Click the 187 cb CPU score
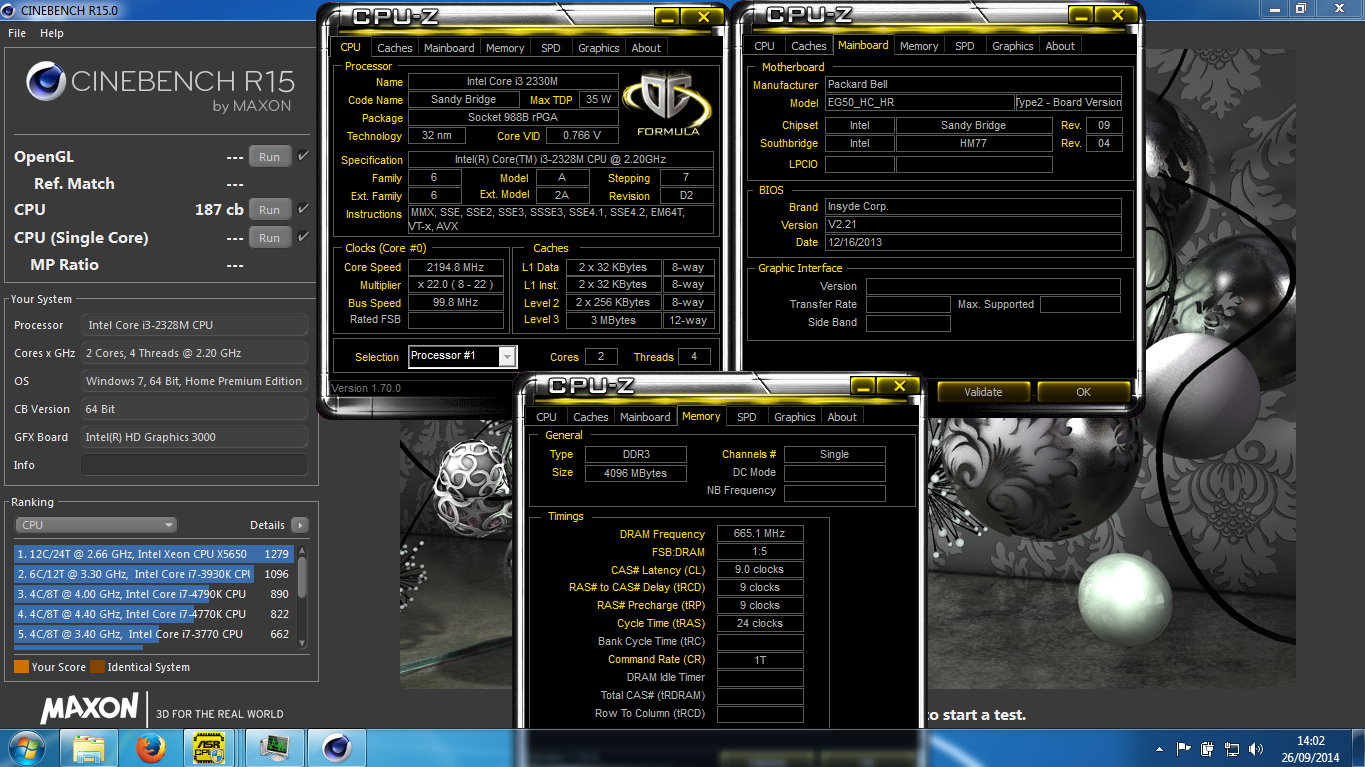Image resolution: width=1365 pixels, height=767 pixels. (x=219, y=210)
